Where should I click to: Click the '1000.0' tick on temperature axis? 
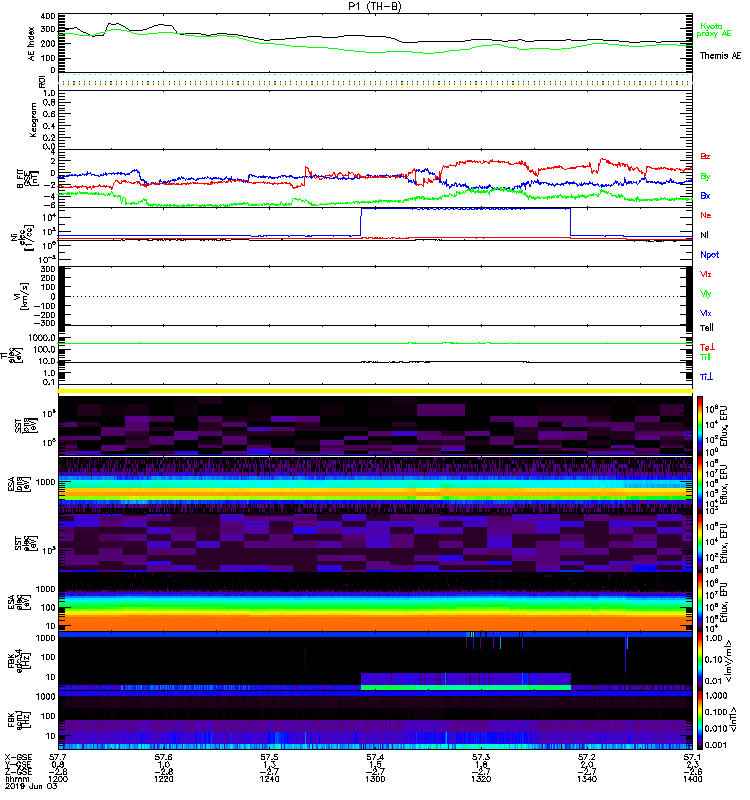click(x=42, y=338)
